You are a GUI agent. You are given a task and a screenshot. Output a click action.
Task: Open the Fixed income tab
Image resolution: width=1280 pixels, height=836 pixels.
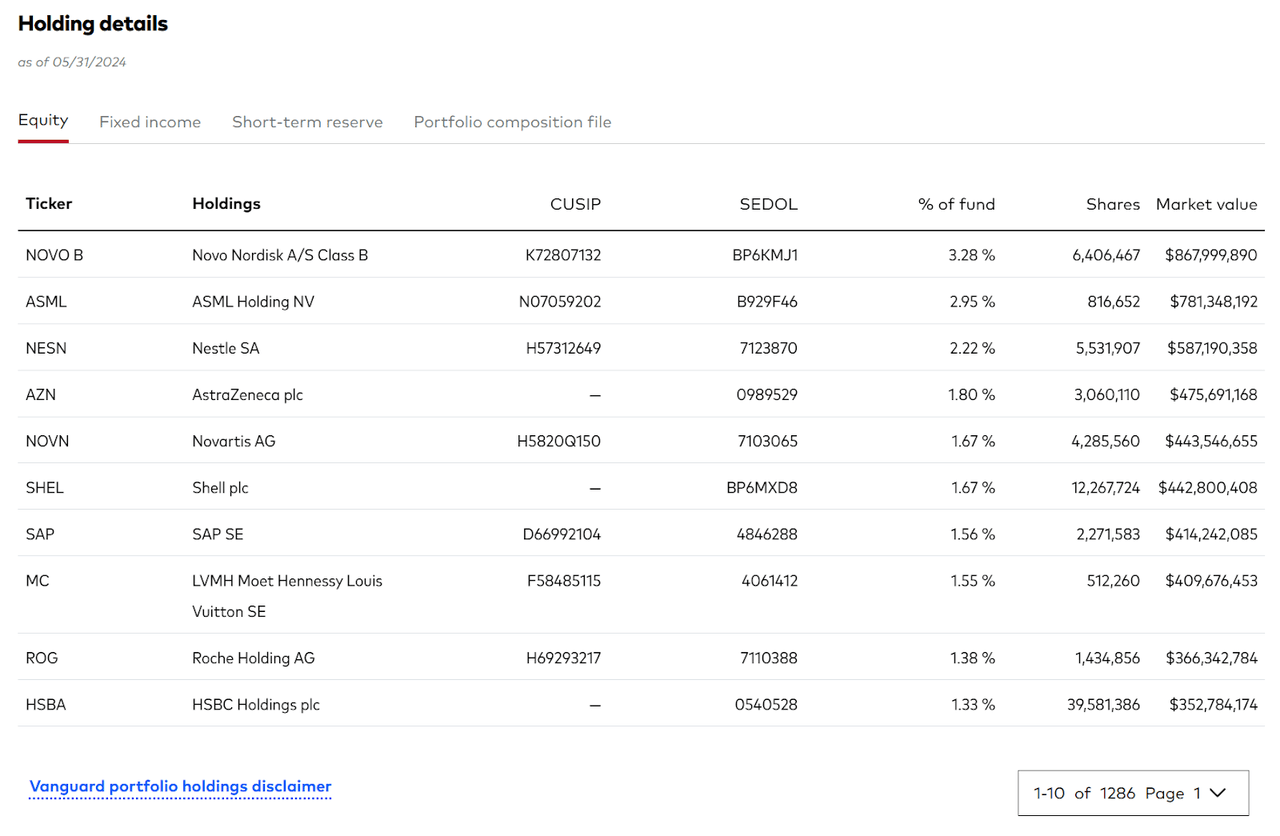(x=150, y=122)
